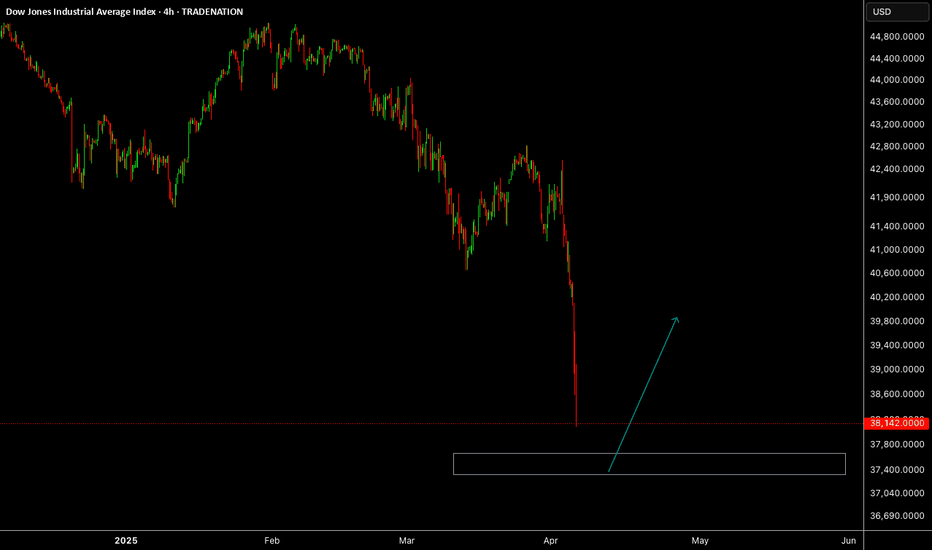Image resolution: width=932 pixels, height=550 pixels.
Task: Click the 37,400.0000 price axis label
Action: point(897,470)
